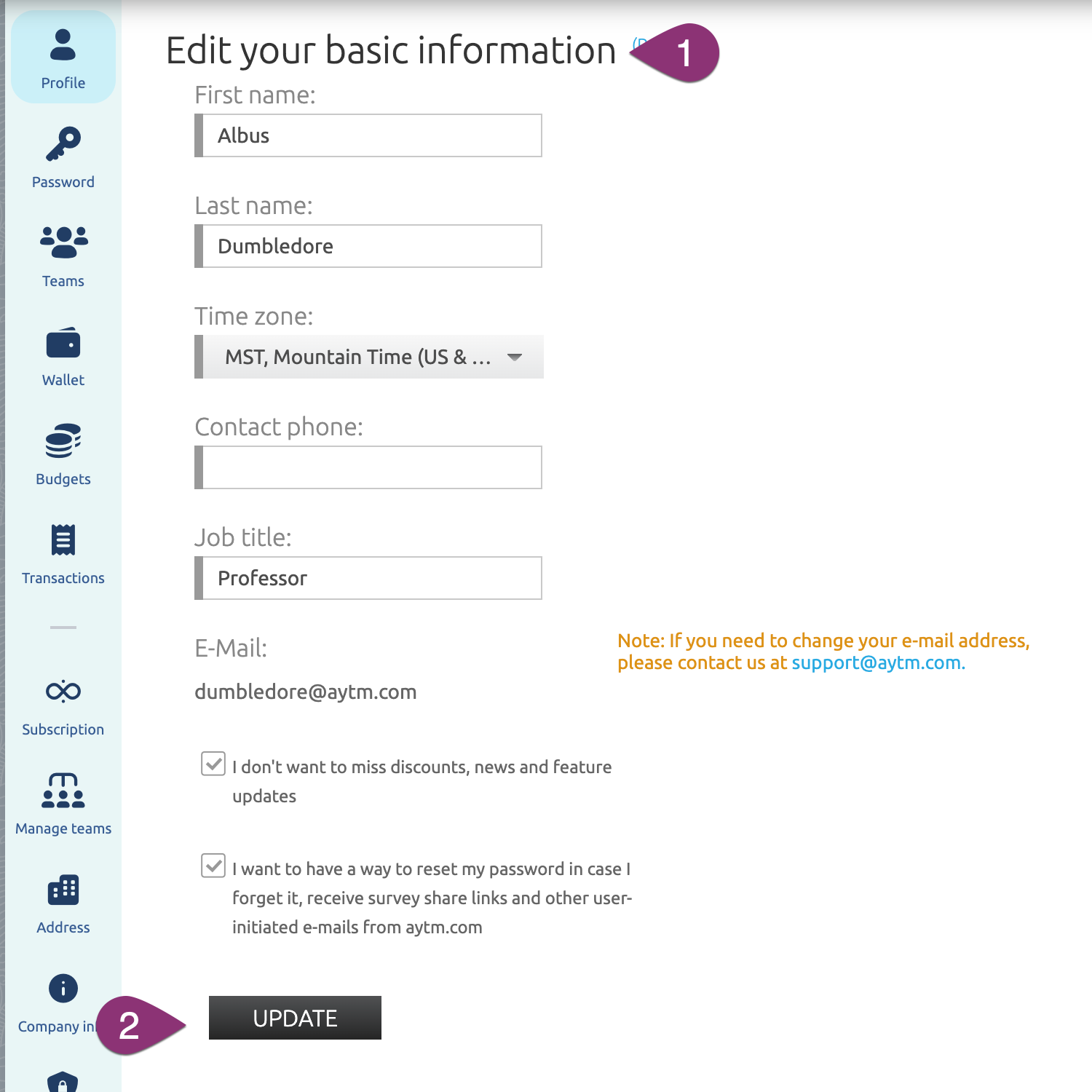Open Address building icon
The width and height of the screenshot is (1092, 1092).
tap(63, 890)
